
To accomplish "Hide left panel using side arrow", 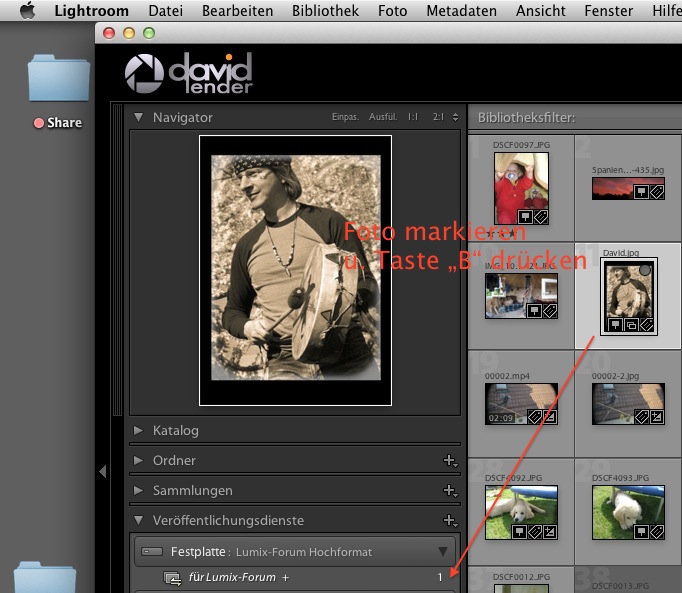I will (102, 471).
